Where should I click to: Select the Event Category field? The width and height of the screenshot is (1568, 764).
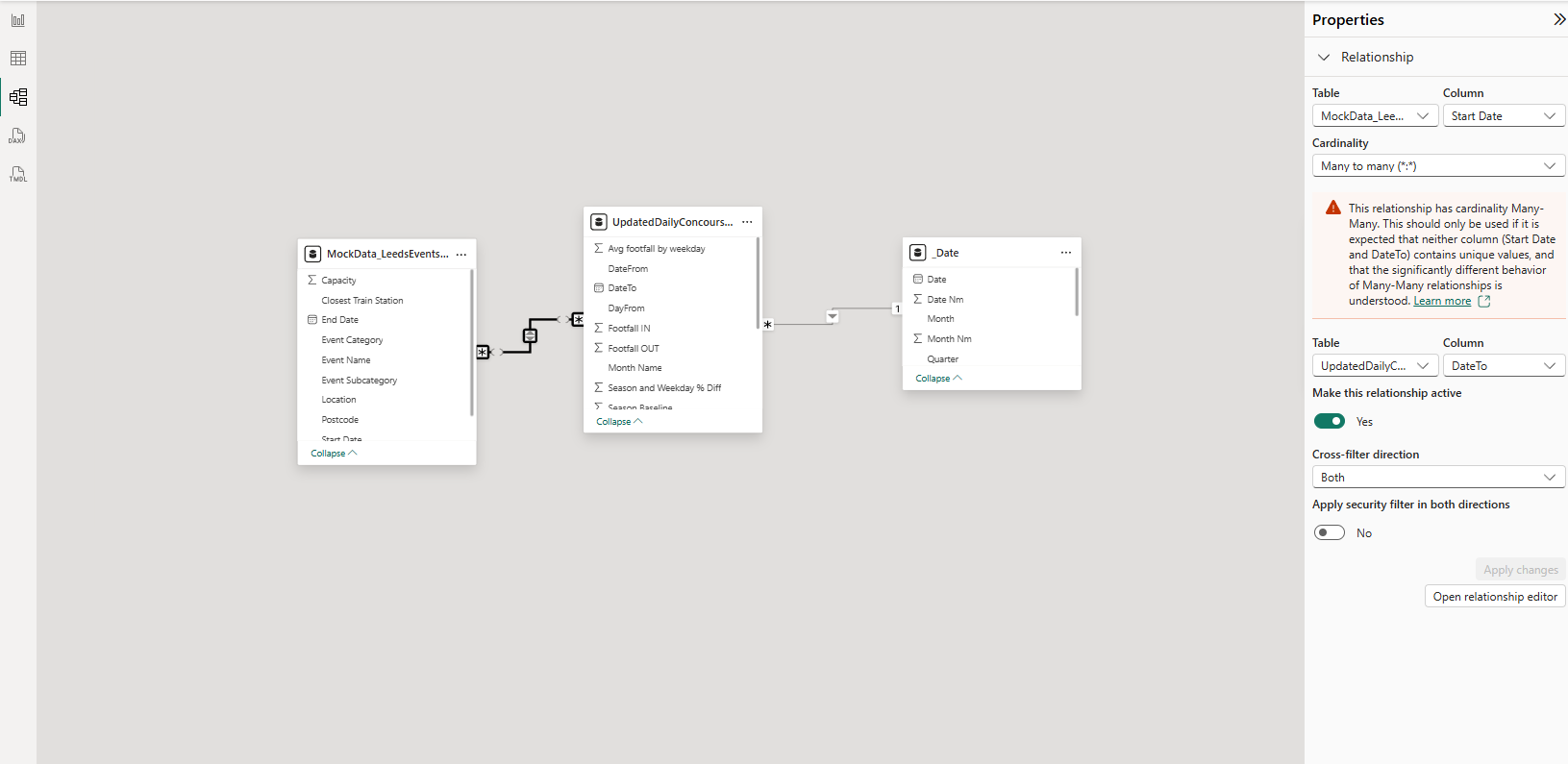click(x=352, y=340)
